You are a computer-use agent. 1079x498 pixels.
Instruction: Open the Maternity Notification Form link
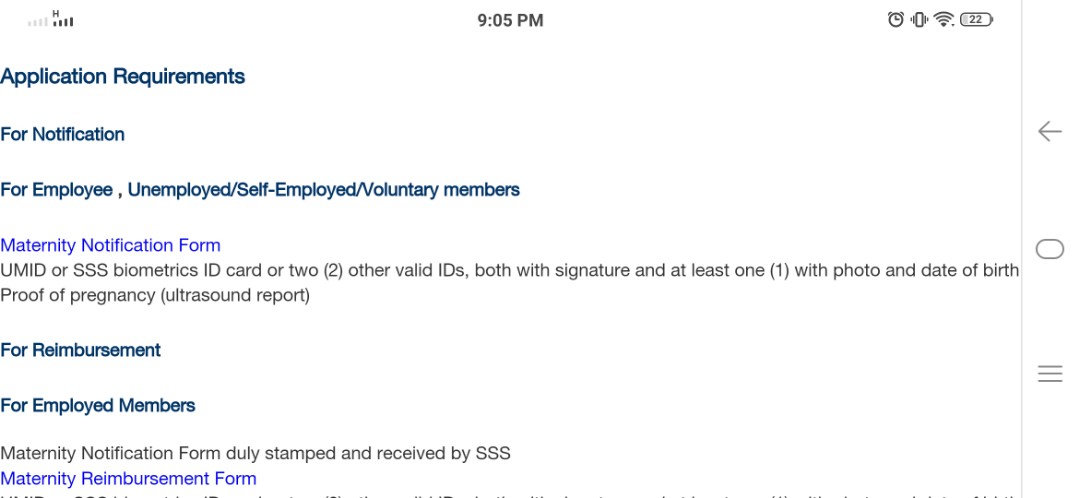pyautogui.click(x=110, y=246)
